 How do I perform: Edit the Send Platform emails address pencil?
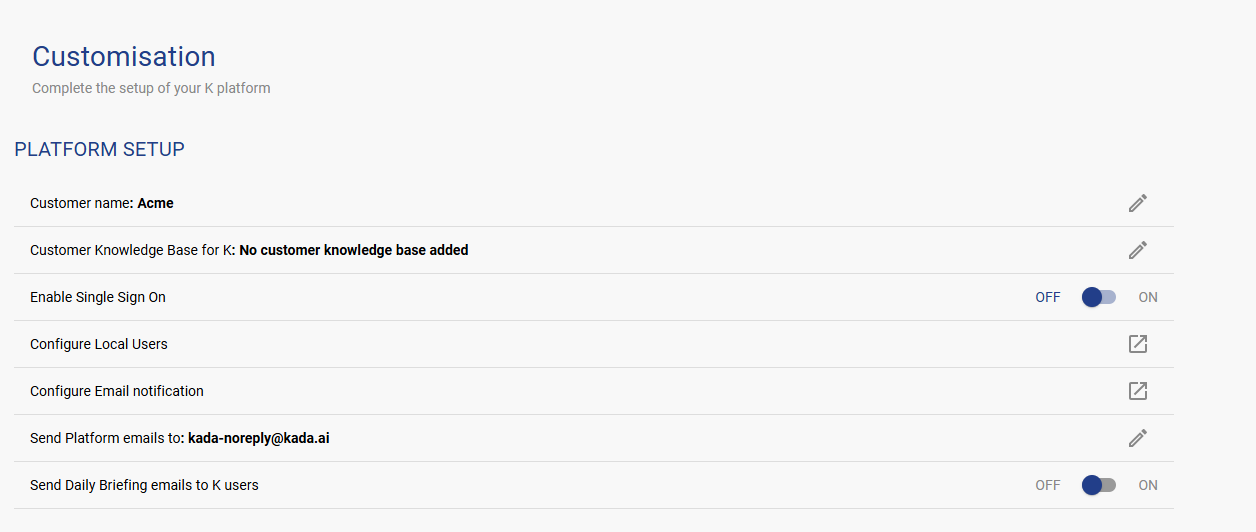pyautogui.click(x=1137, y=438)
